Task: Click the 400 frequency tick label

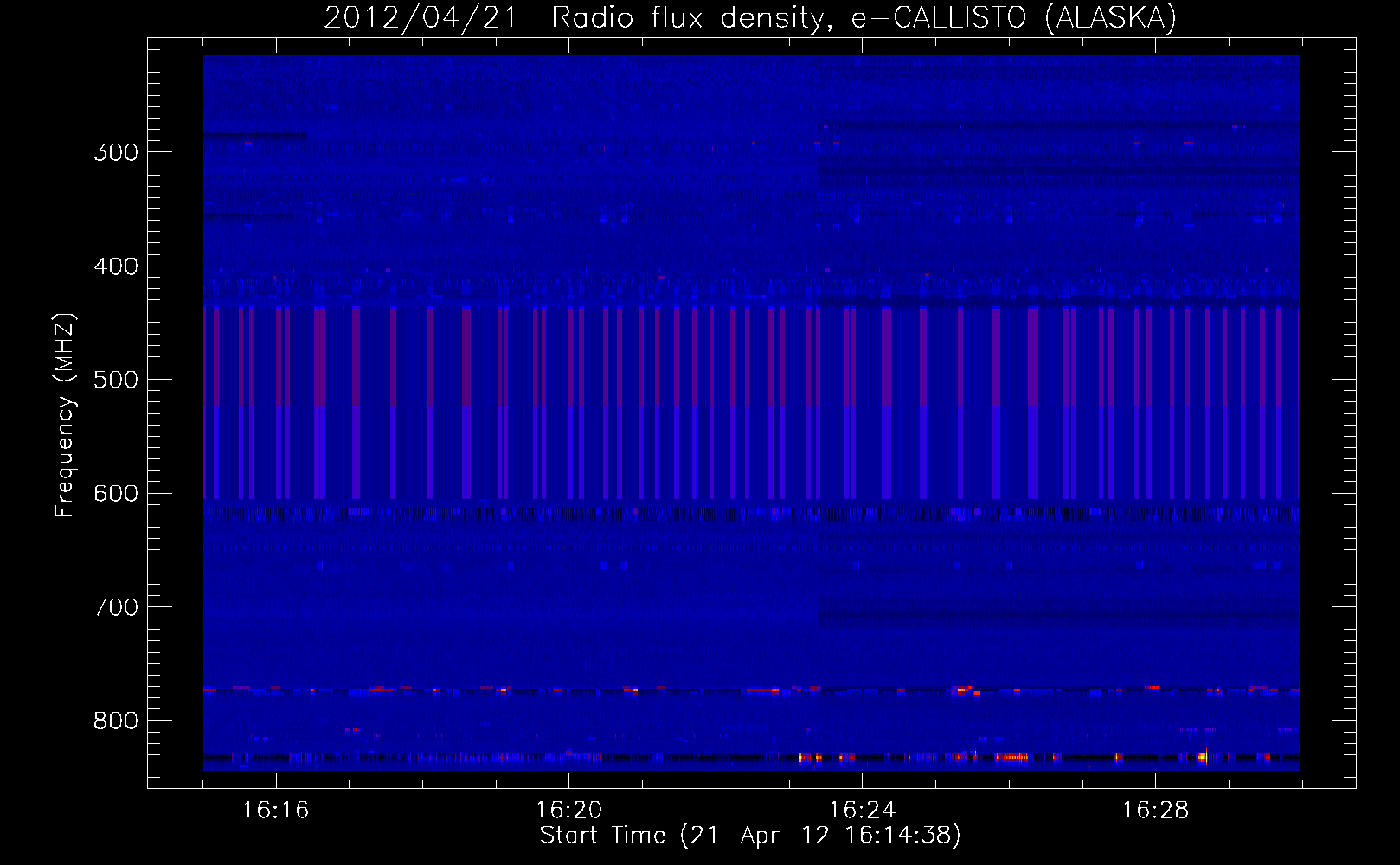Action: tap(116, 266)
